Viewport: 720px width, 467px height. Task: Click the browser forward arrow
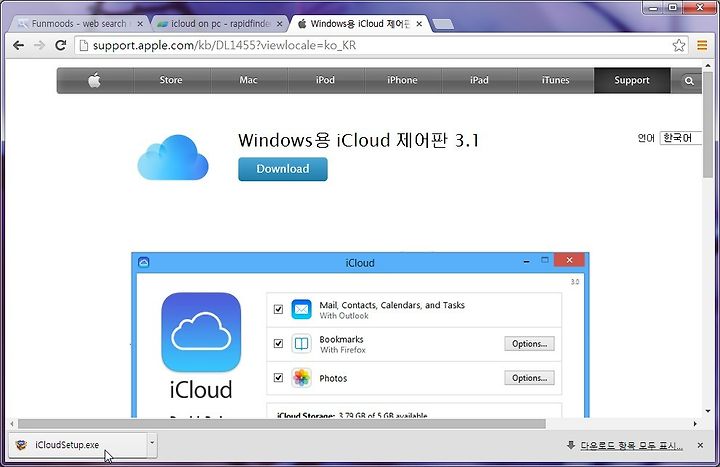tap(39, 45)
